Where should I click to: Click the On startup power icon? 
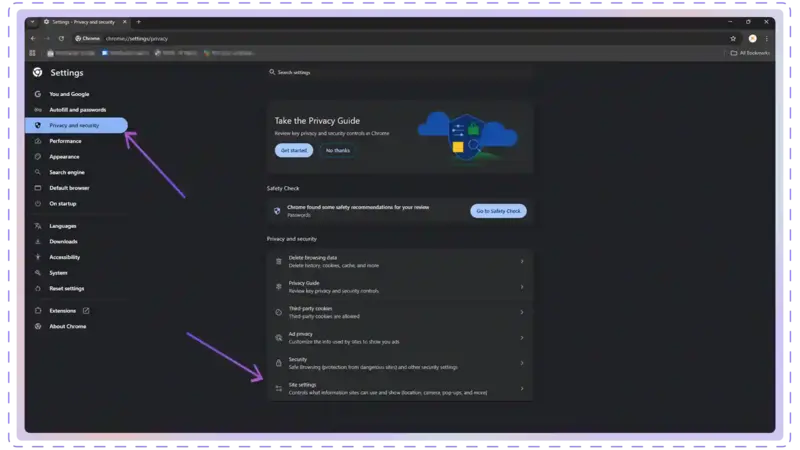coord(38,204)
